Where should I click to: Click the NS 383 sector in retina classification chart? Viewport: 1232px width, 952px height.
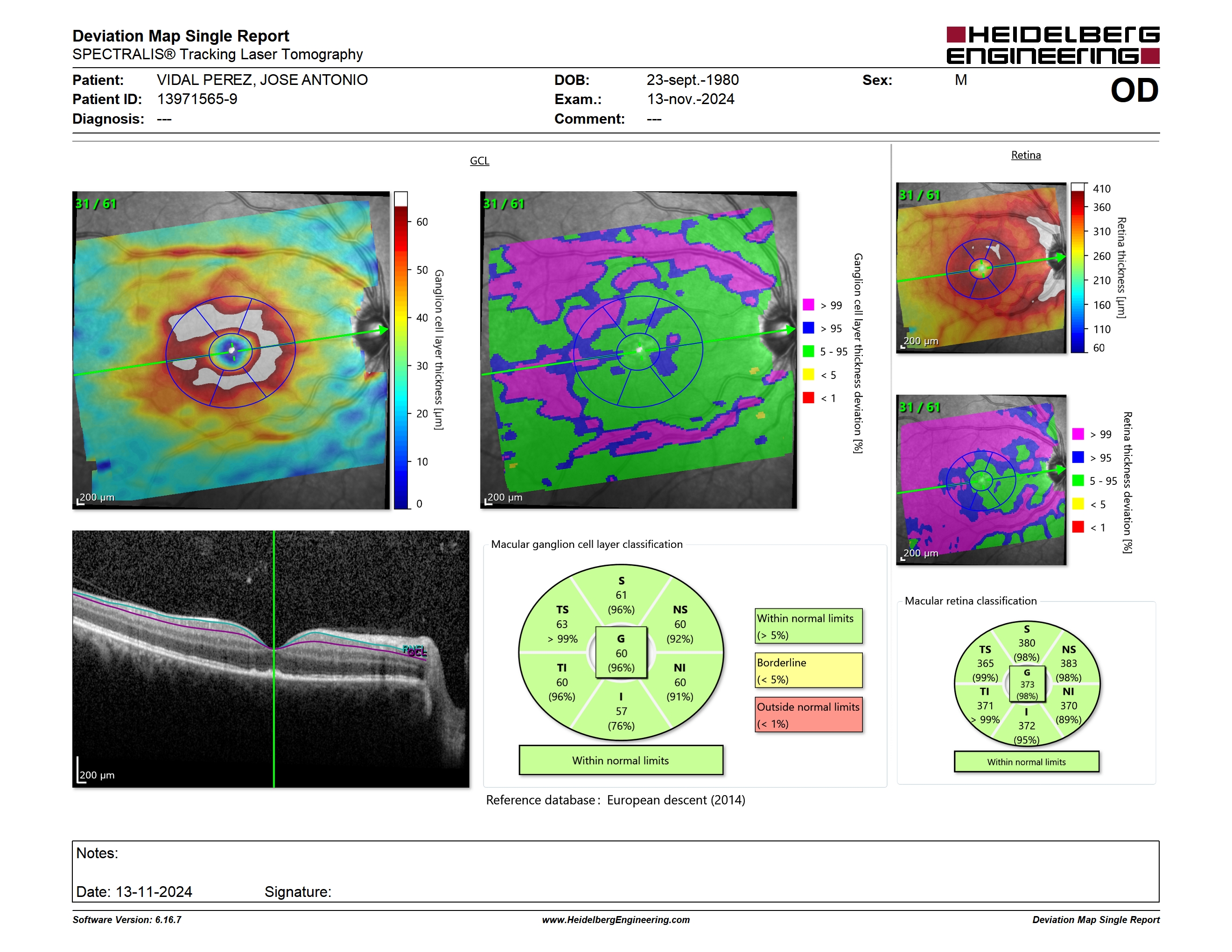[1068, 663]
